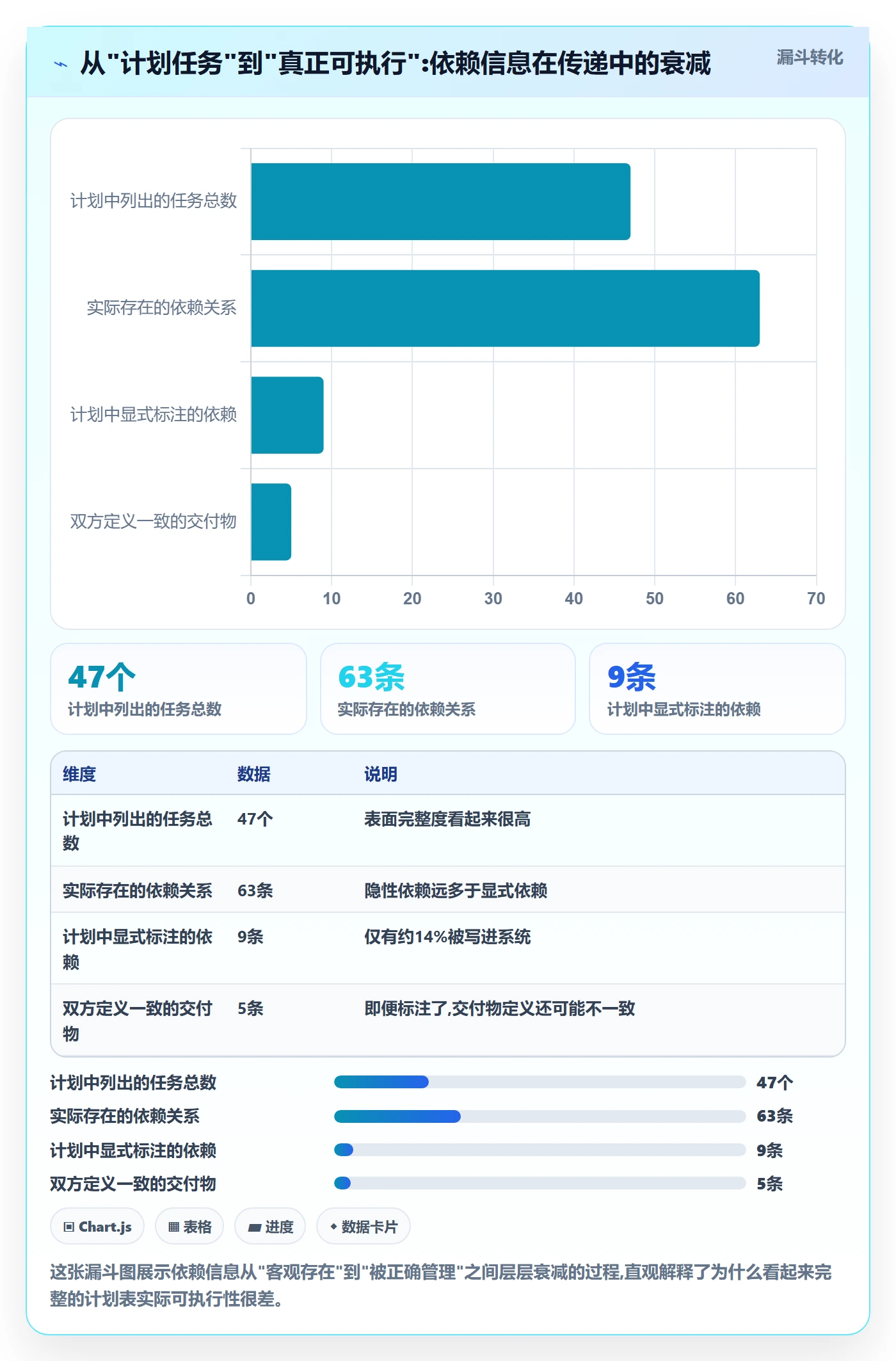Image resolution: width=896 pixels, height=1361 pixels.
Task: Click the headline about 依赖信息在传递中的衰减
Action: point(396,63)
